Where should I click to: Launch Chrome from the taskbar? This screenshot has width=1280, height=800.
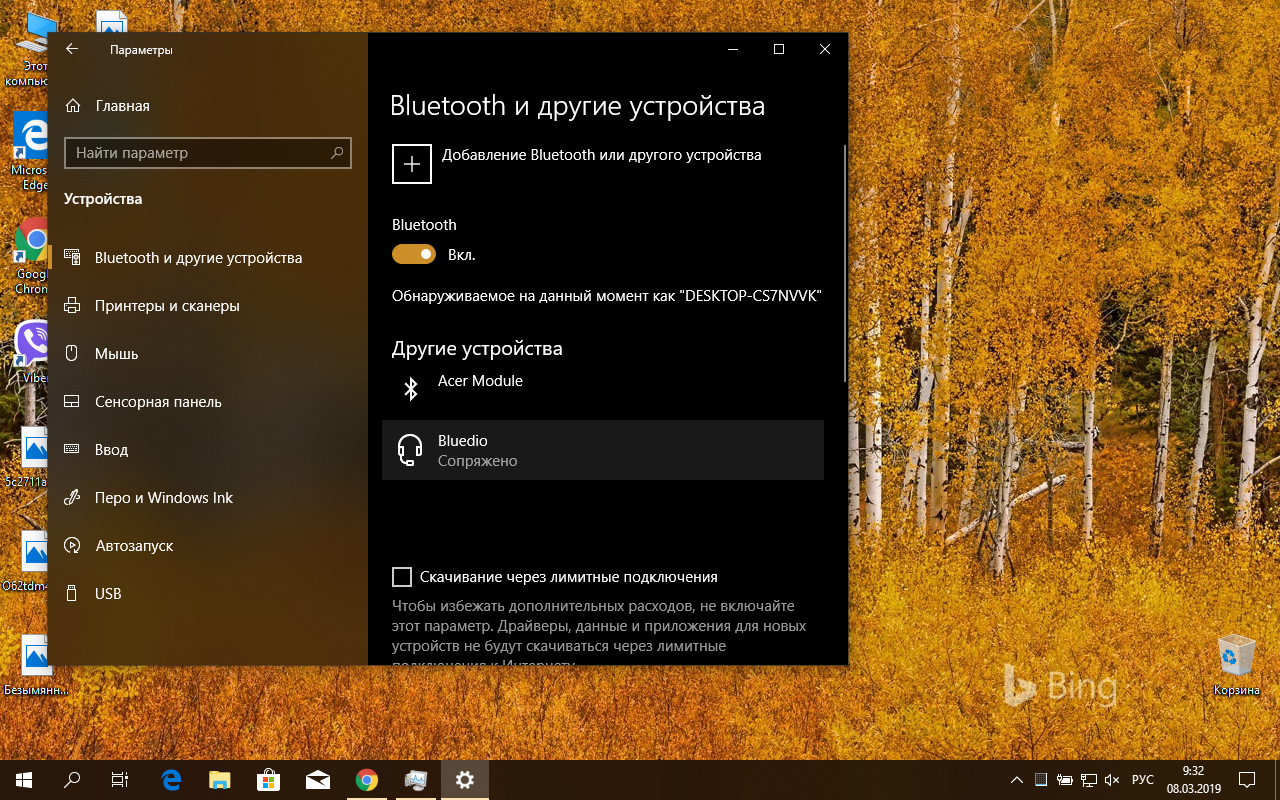367,780
